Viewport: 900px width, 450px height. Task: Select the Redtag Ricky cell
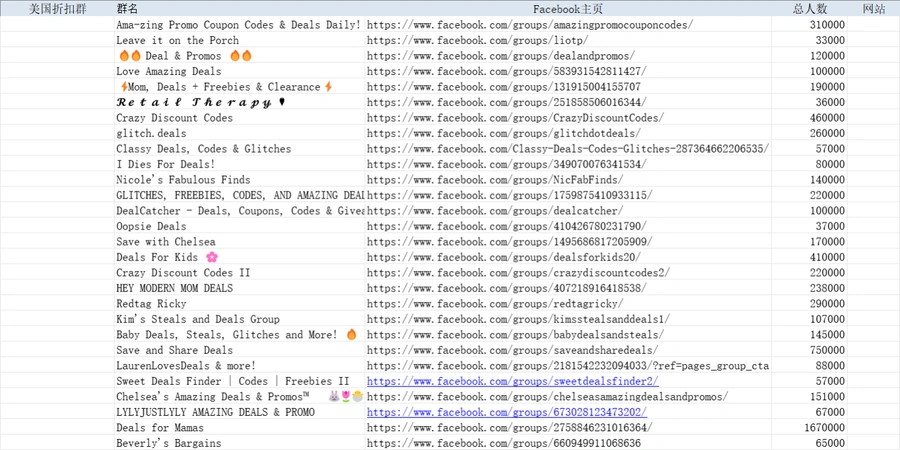(240, 304)
